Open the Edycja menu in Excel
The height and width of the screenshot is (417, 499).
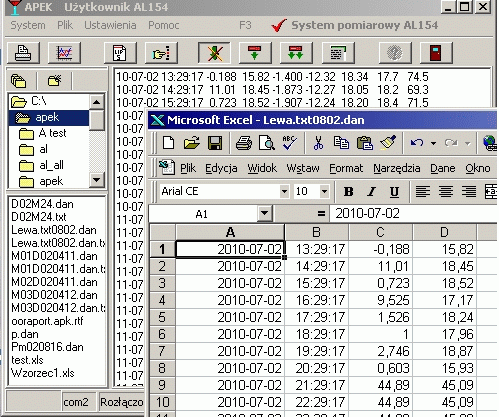tap(221, 168)
